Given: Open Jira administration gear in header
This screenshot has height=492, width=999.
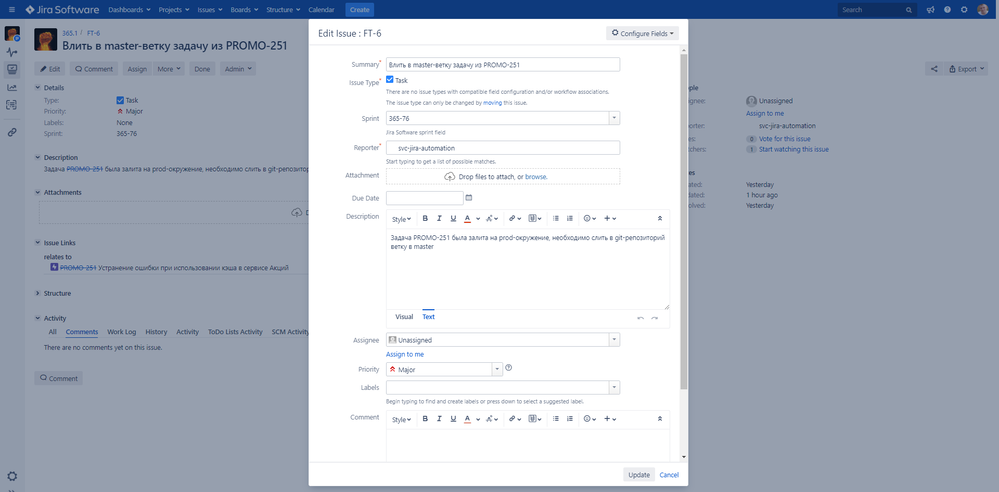Looking at the screenshot, I should [964, 10].
